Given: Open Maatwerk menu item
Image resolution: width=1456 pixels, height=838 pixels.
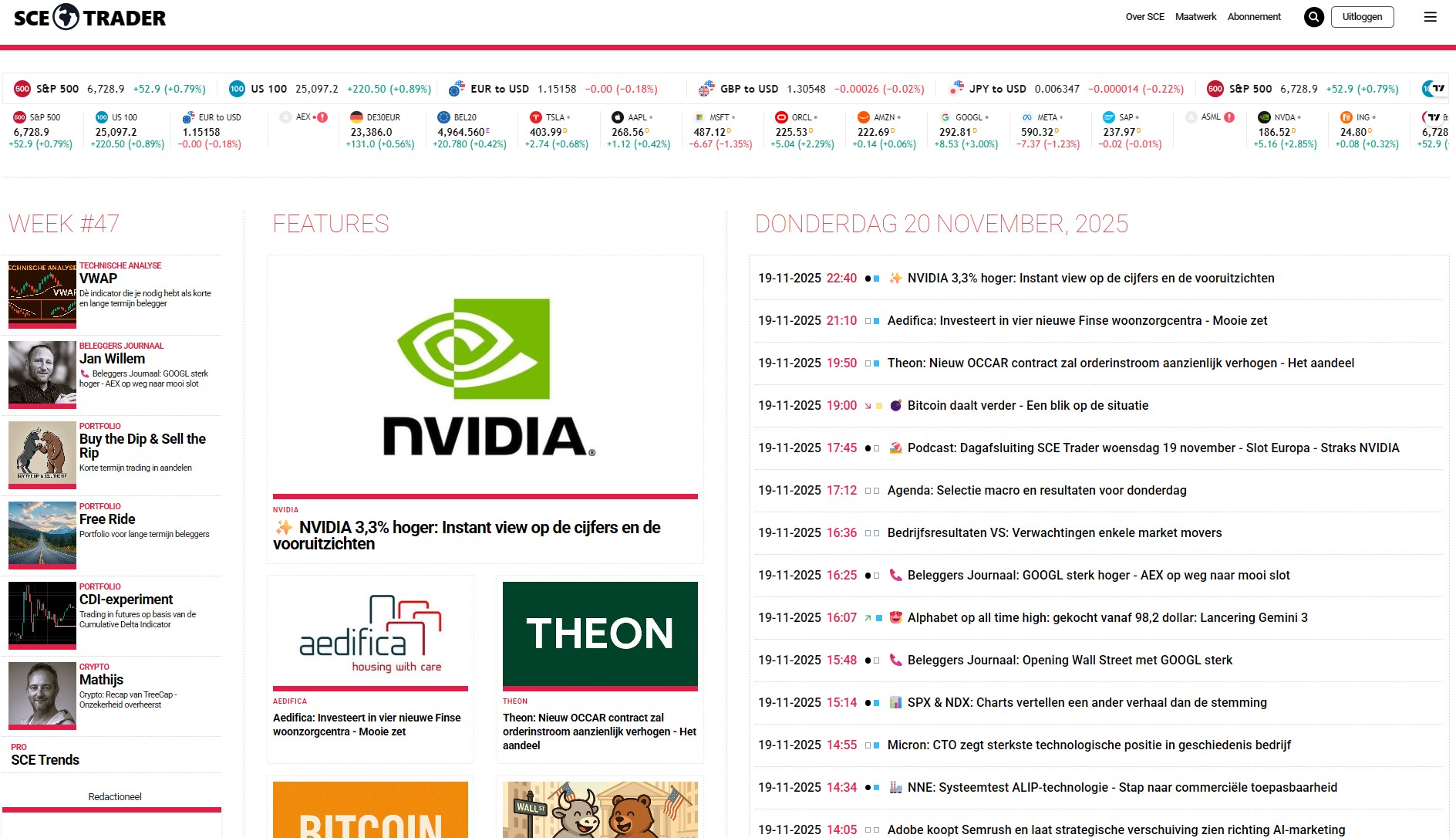Looking at the screenshot, I should 1195,17.
